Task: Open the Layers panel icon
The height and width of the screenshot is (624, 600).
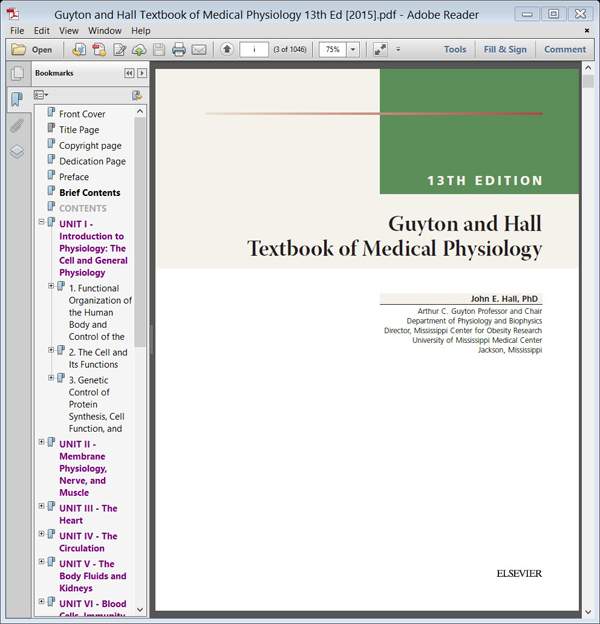Action: [x=17, y=152]
